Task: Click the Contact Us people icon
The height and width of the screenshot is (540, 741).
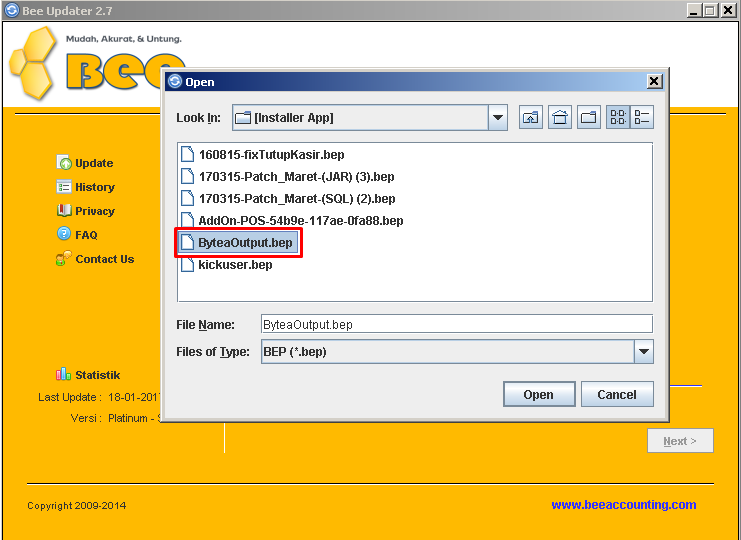Action: coord(63,258)
